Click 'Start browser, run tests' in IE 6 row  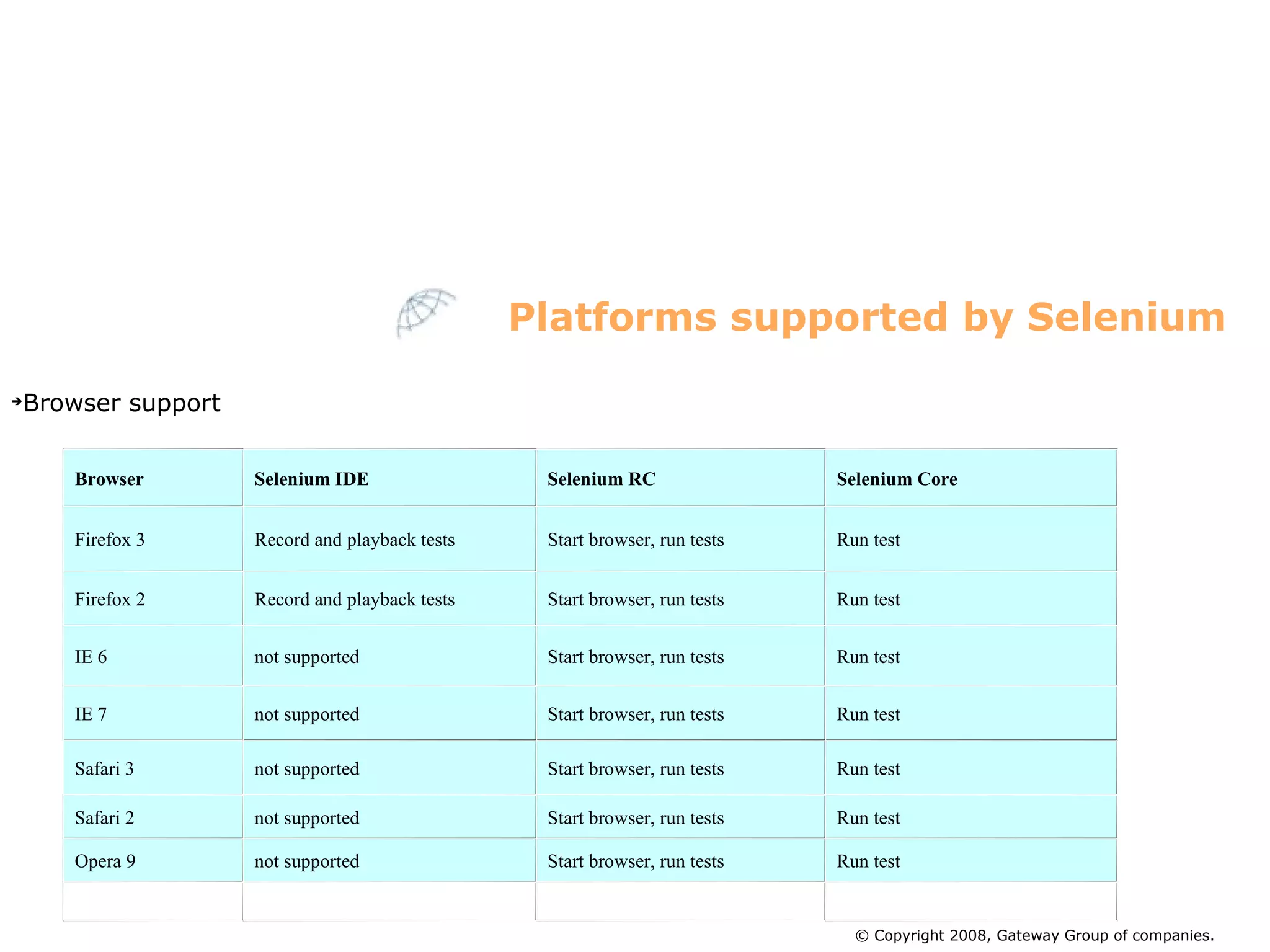(x=636, y=657)
